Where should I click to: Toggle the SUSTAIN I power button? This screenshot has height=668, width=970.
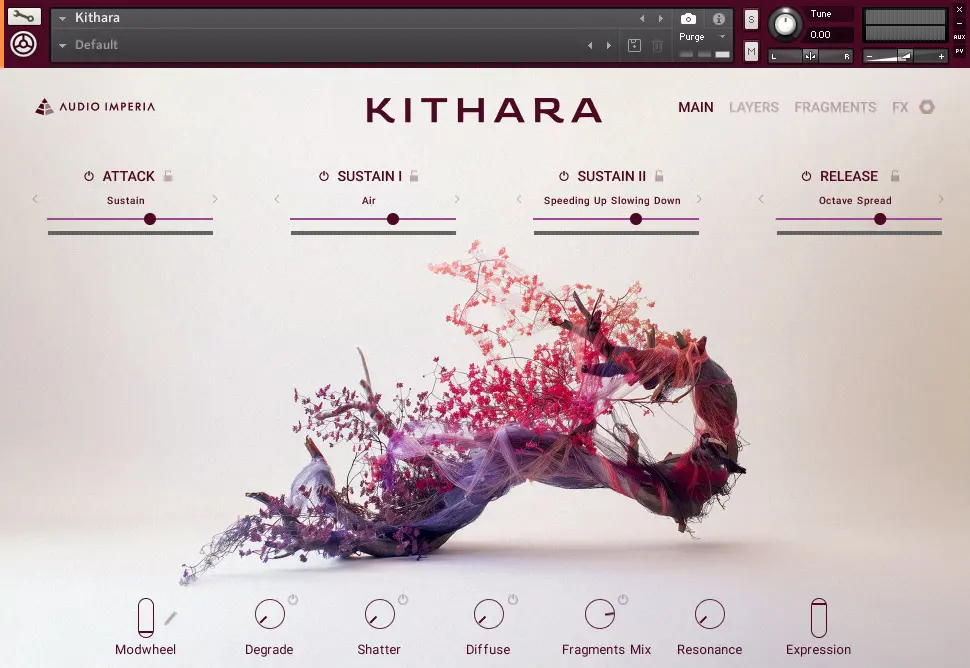(x=324, y=176)
